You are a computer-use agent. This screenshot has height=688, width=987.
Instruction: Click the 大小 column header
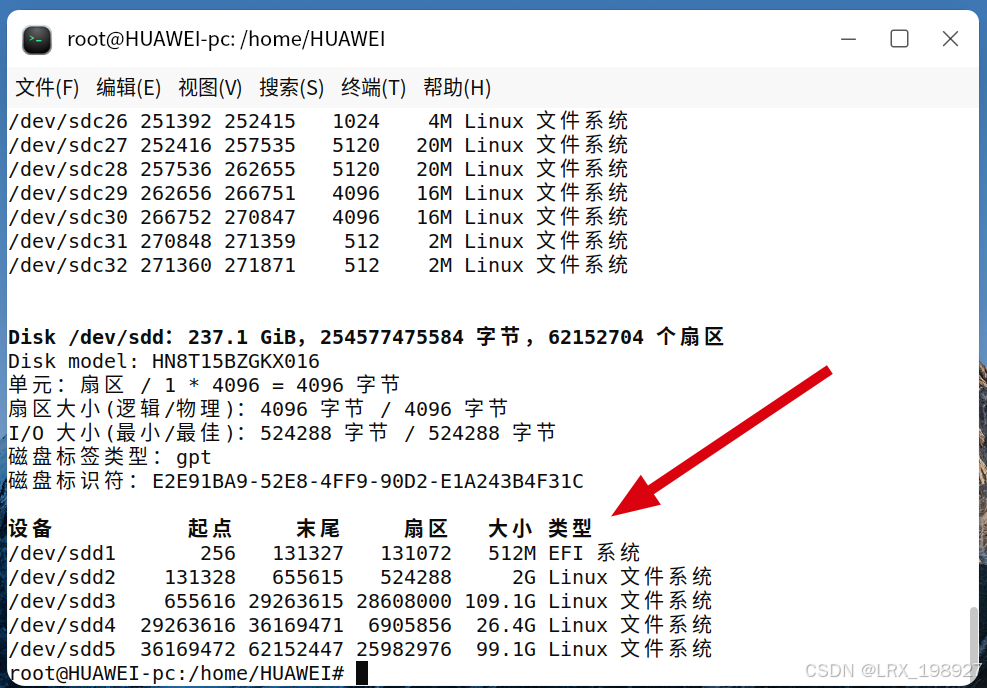point(510,529)
